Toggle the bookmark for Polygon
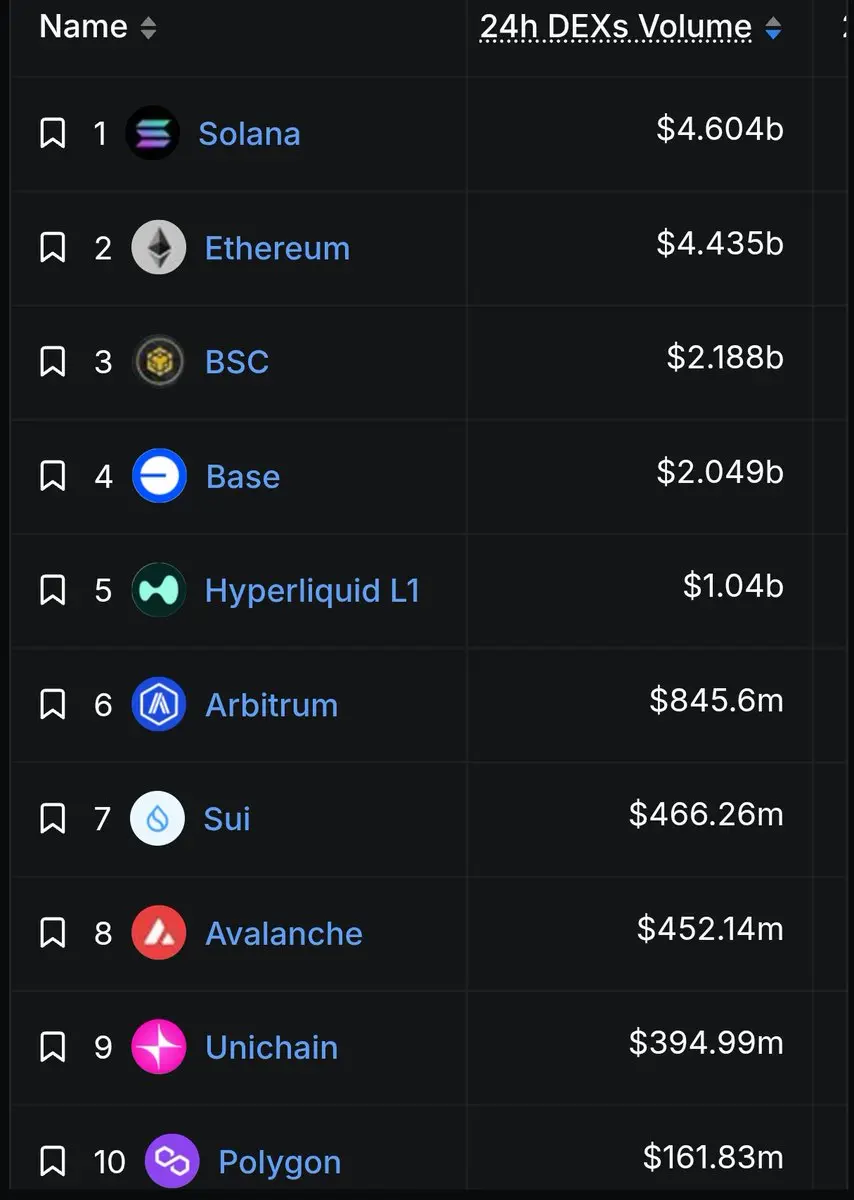 pyautogui.click(x=52, y=1161)
